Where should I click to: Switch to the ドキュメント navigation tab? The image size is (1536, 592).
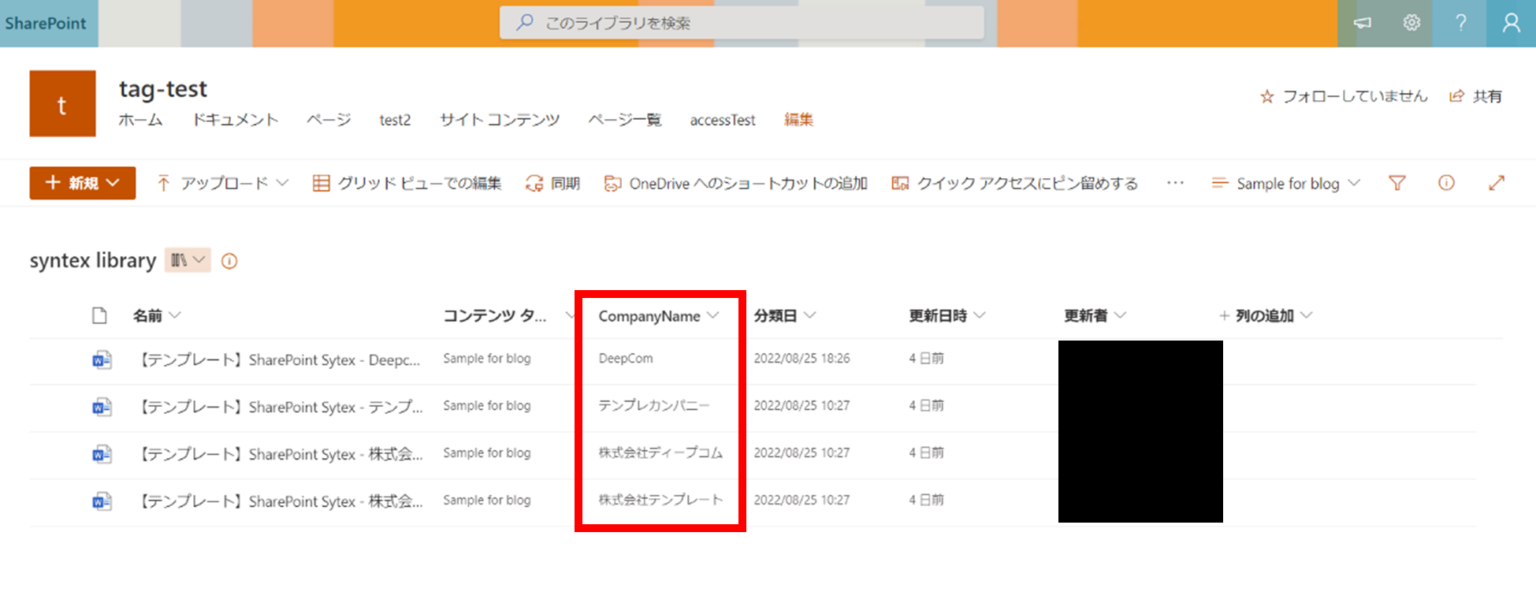tap(235, 120)
